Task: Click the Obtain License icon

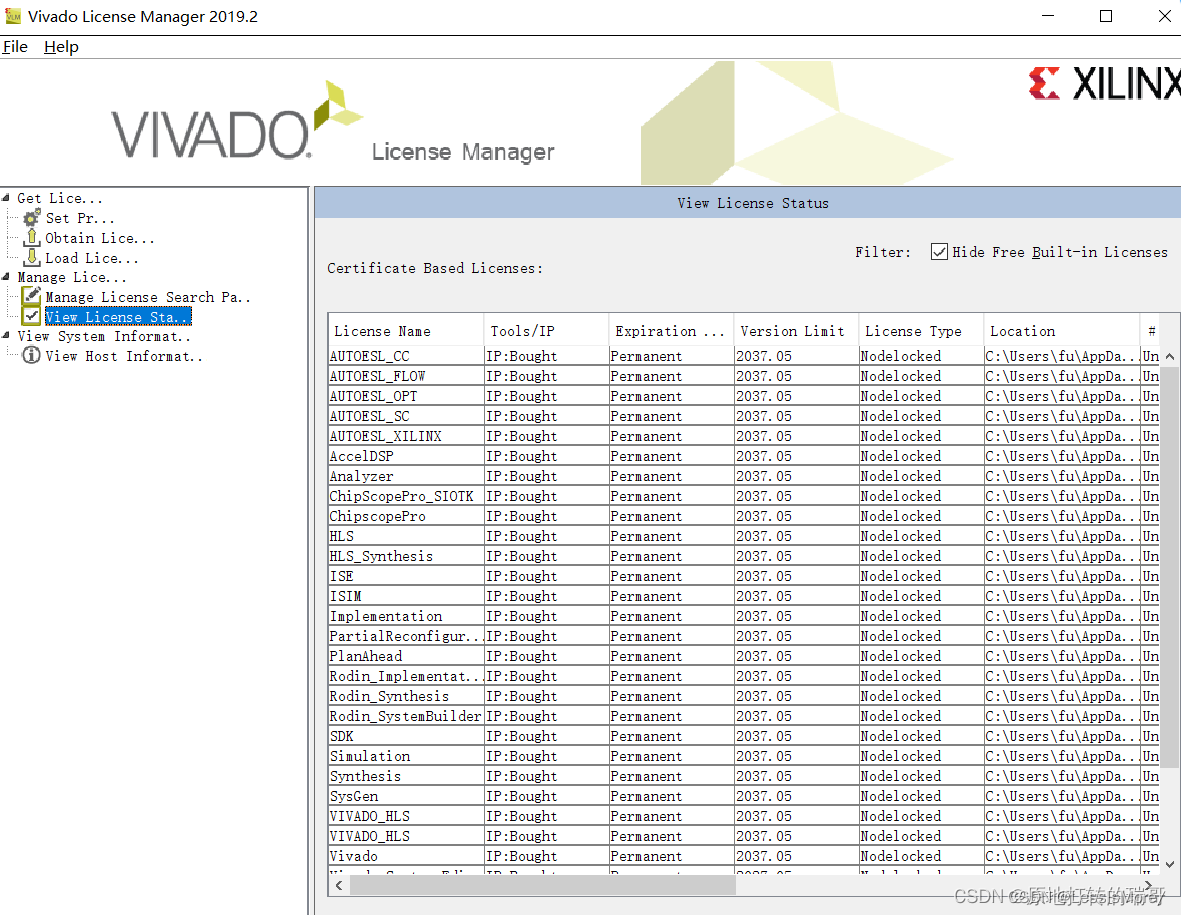Action: click(x=32, y=237)
